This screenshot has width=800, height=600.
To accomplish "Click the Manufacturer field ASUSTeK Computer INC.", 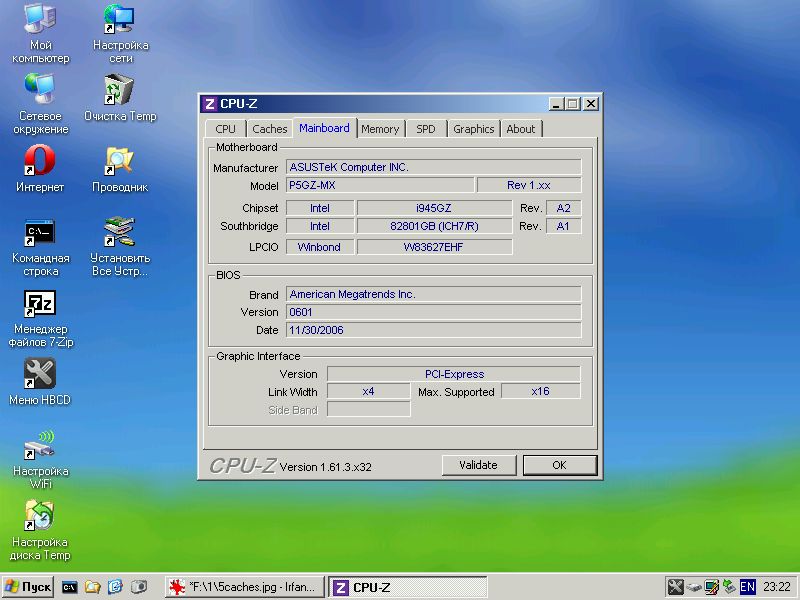I will (x=434, y=167).
